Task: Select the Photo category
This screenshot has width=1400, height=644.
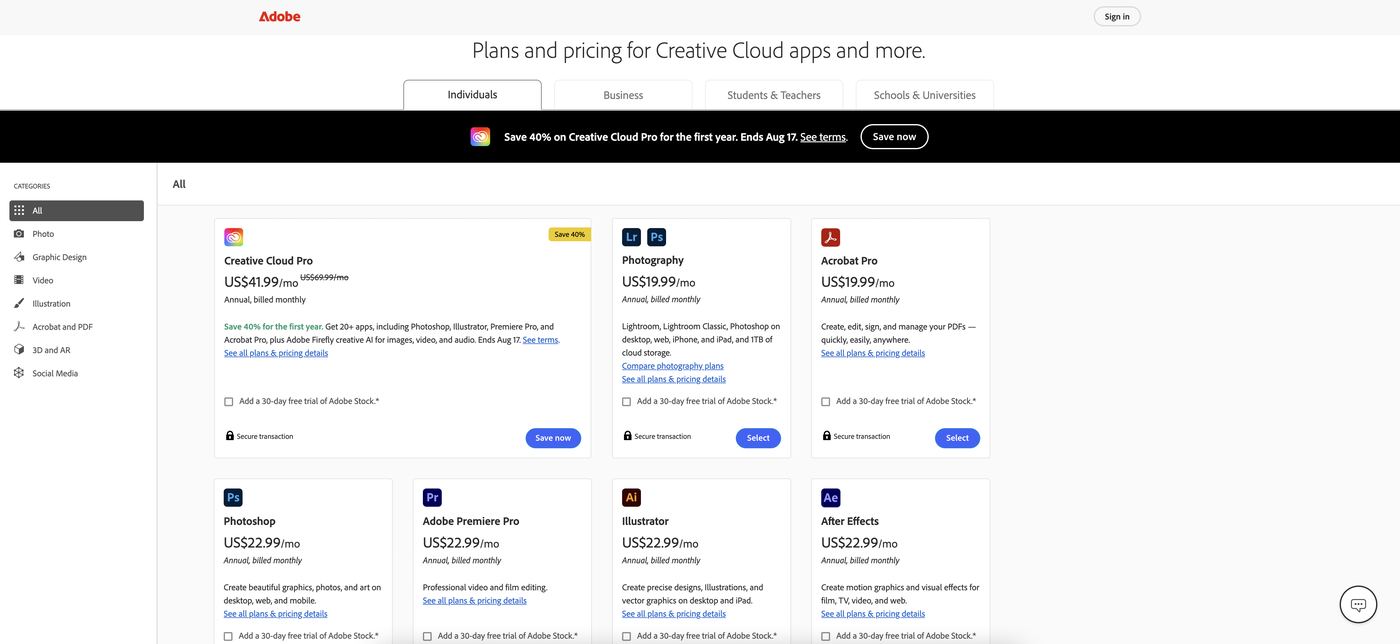Action: tap(76, 234)
